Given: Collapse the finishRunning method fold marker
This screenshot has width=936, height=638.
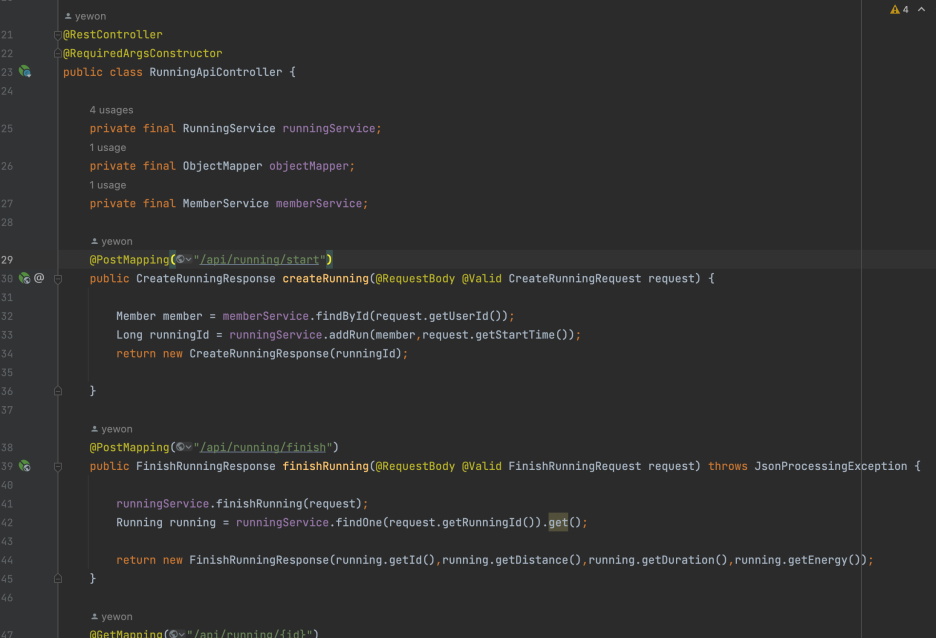Looking at the screenshot, I should coord(58,467).
